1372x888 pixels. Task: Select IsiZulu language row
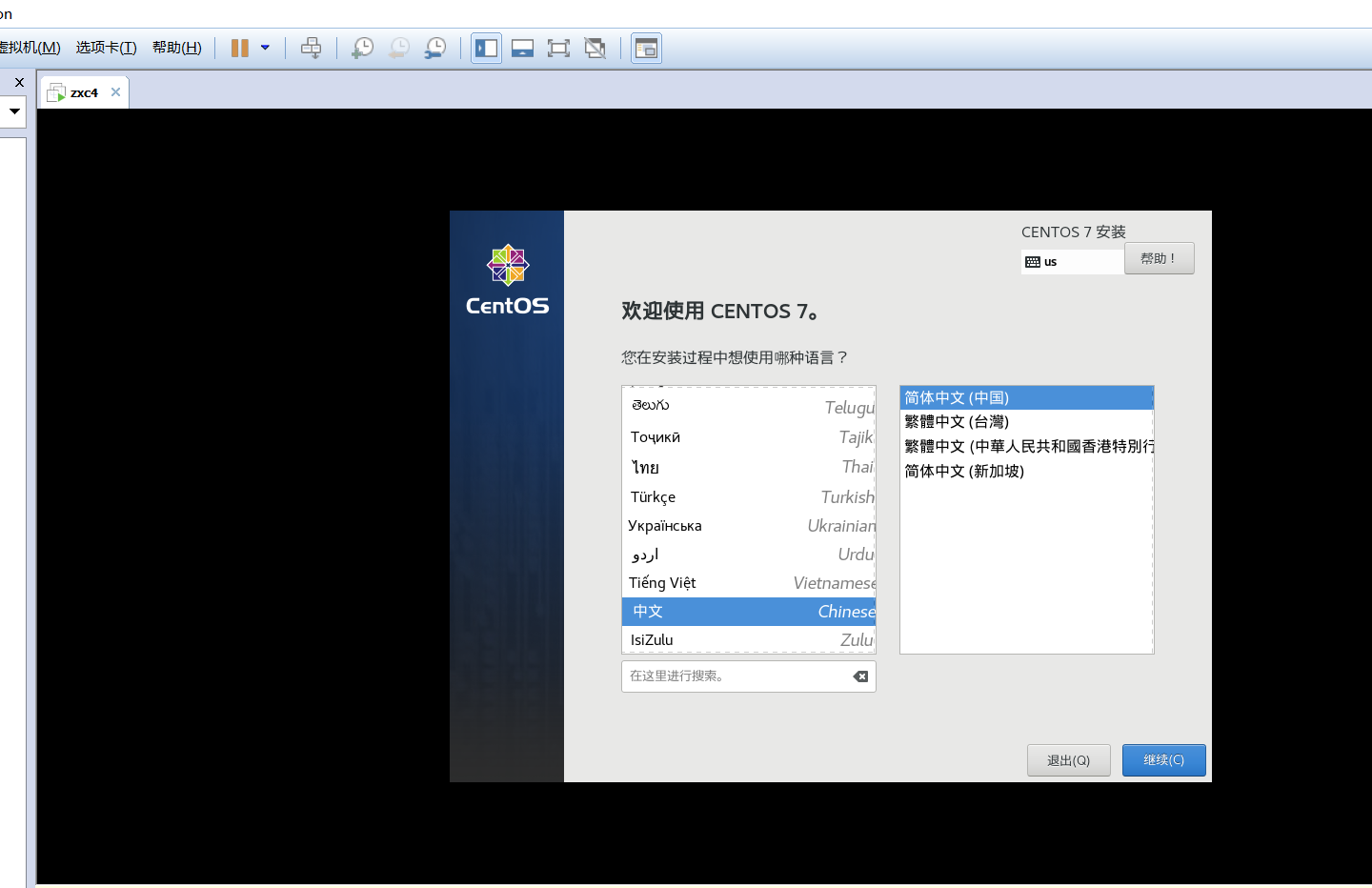click(749, 639)
